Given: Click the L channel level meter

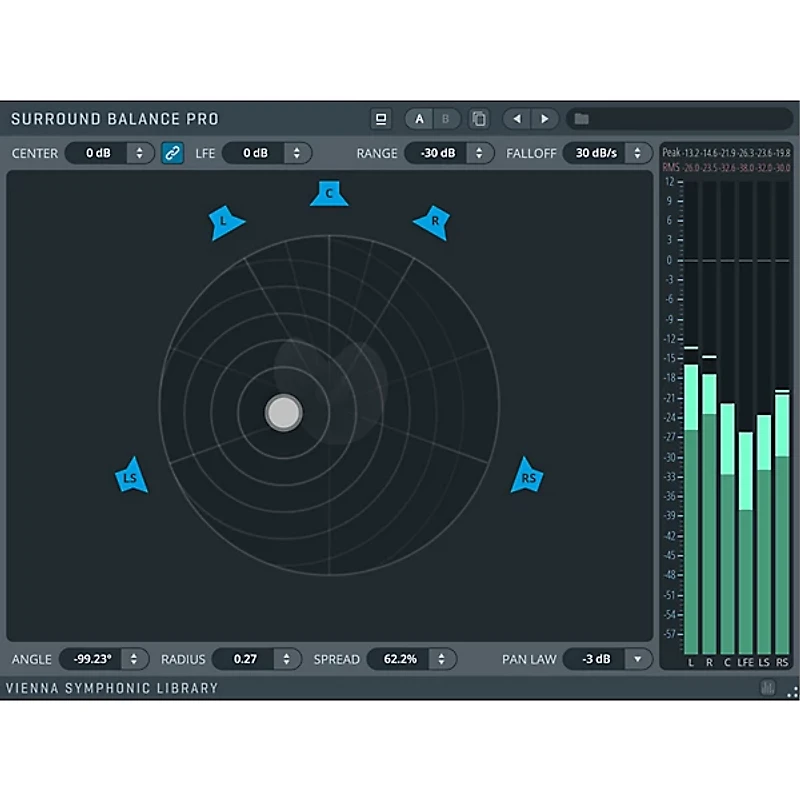Looking at the screenshot, I should [691, 418].
